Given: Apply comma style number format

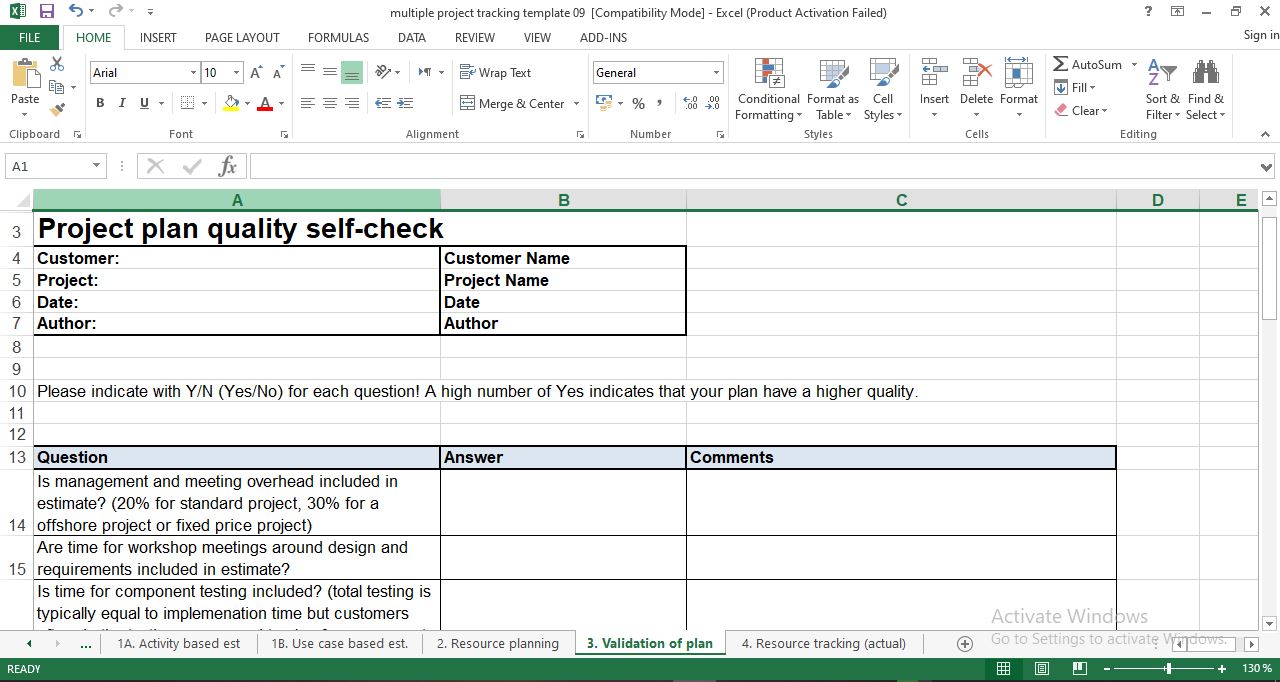Looking at the screenshot, I should (x=661, y=103).
